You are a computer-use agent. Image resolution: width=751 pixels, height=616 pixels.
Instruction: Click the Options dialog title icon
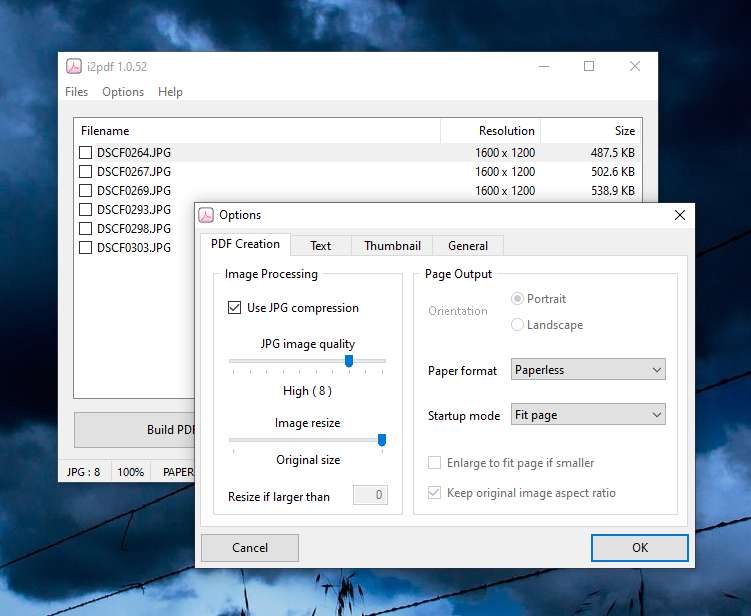coord(206,215)
